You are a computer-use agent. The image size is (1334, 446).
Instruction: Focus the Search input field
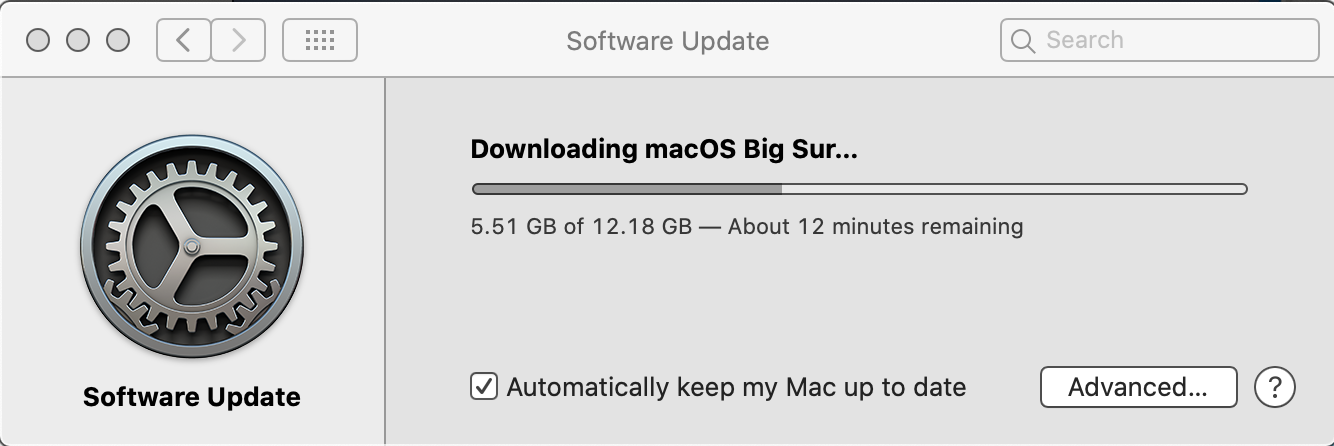coord(1159,40)
